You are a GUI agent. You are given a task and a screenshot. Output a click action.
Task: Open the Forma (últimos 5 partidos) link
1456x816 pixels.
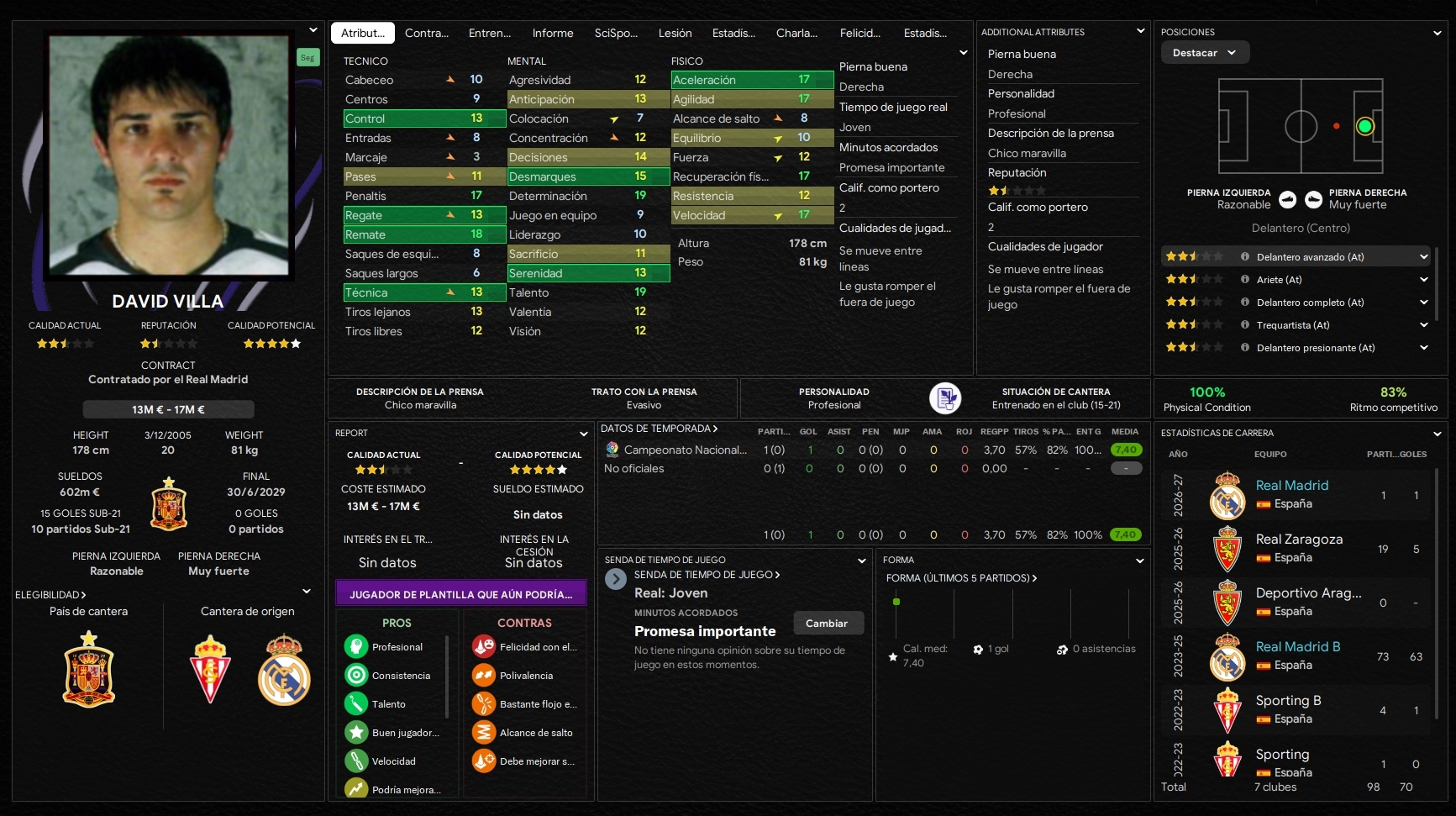pos(962,578)
